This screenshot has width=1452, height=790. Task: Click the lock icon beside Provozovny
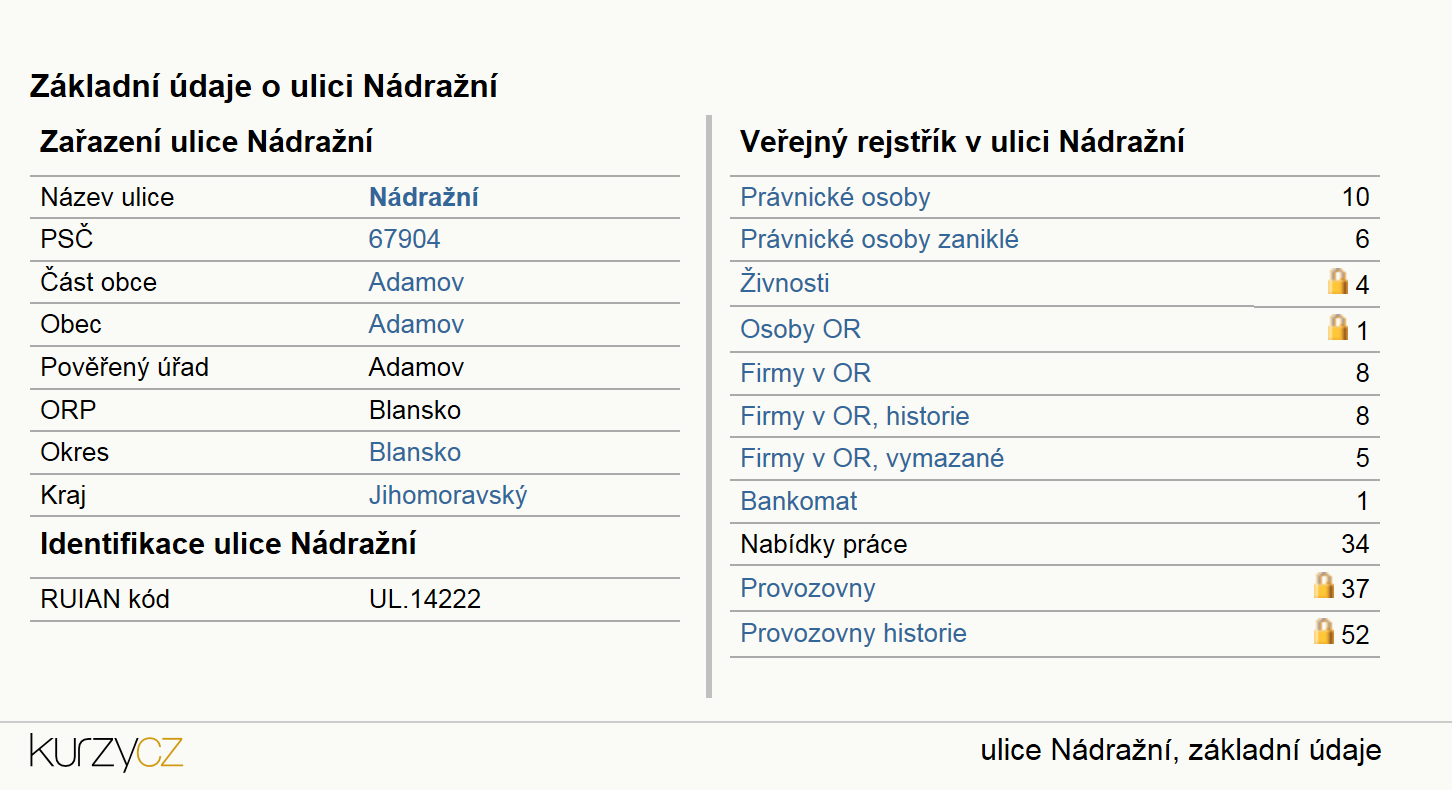tap(1324, 585)
